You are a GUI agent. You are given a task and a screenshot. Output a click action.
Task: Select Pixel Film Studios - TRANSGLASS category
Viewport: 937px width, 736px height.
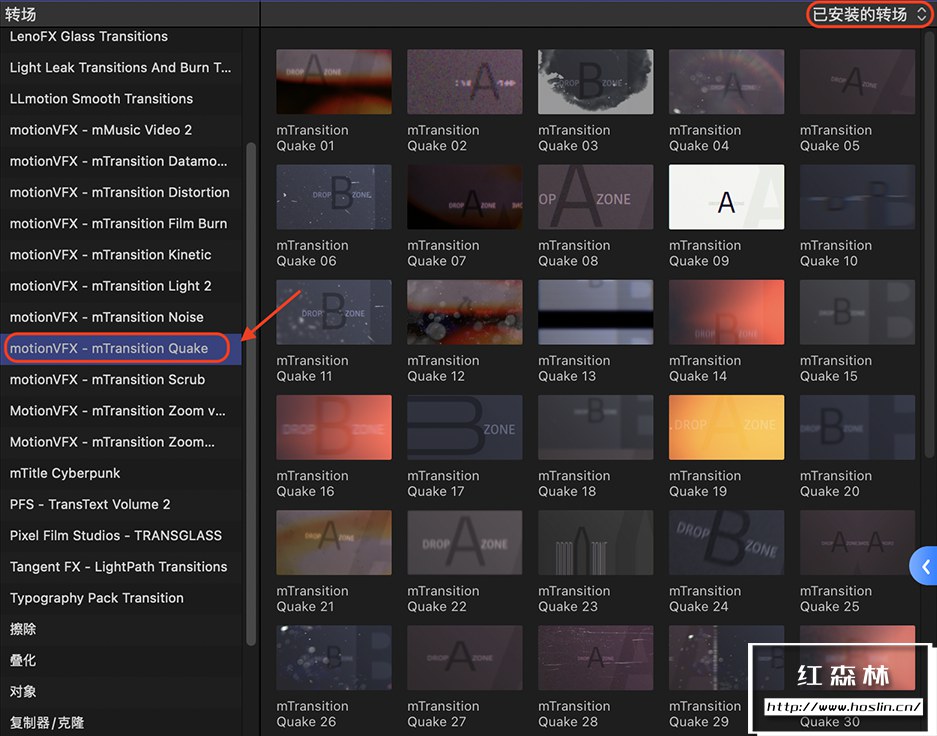(121, 535)
